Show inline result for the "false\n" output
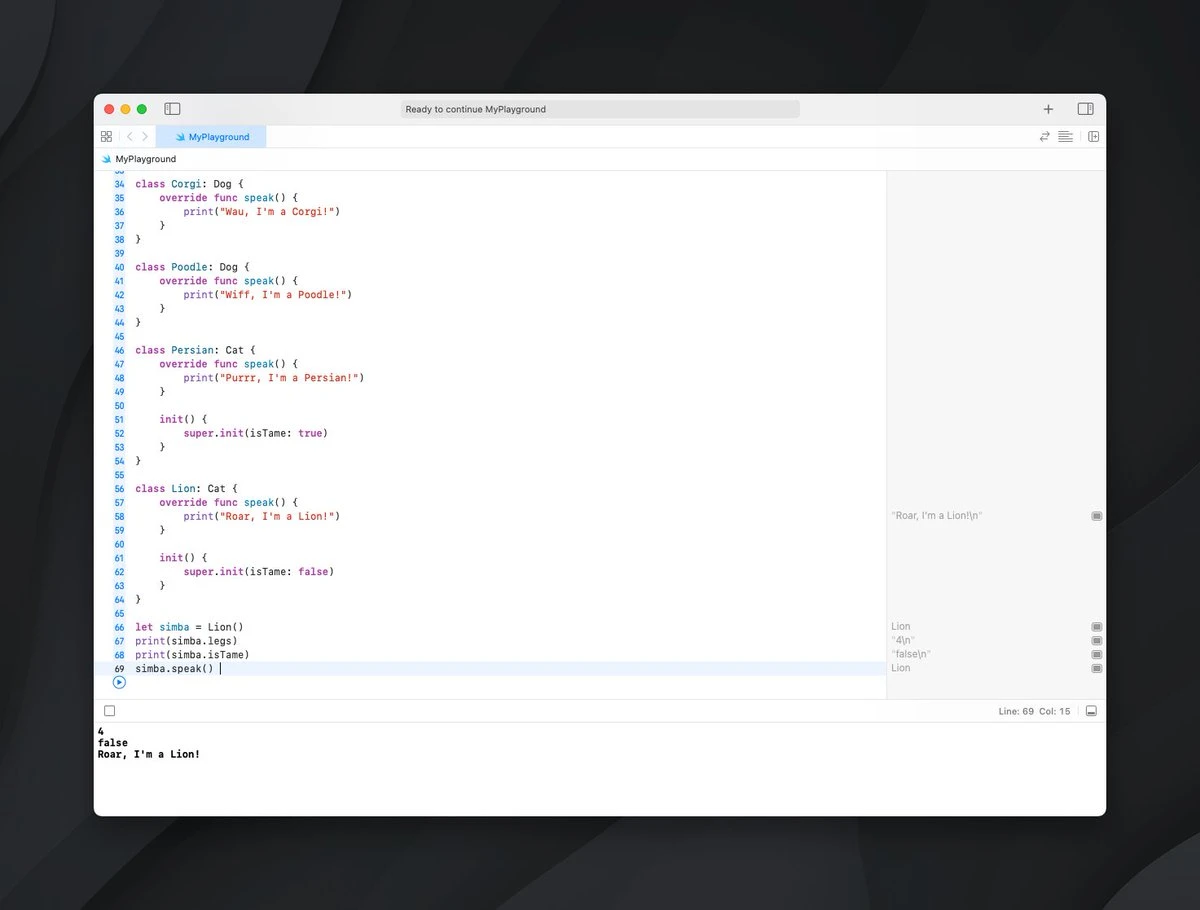The image size is (1200, 910). [x=1096, y=654]
